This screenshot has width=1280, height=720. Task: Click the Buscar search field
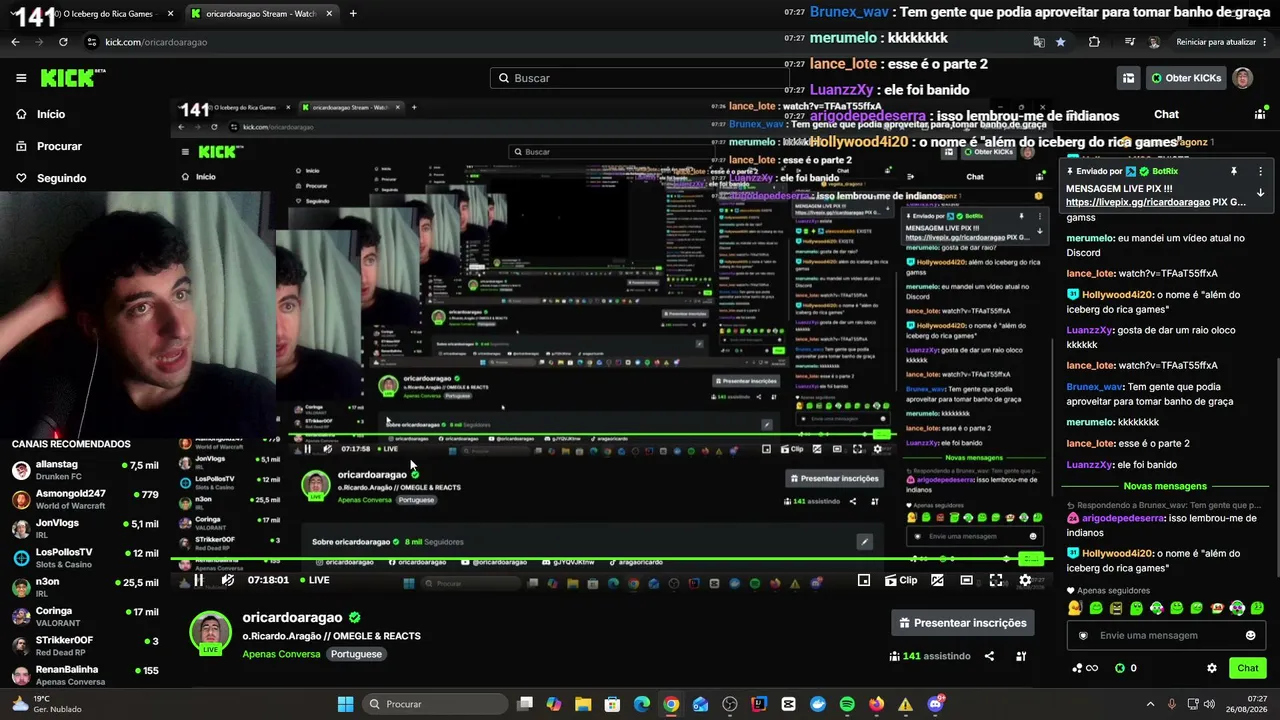[640, 78]
